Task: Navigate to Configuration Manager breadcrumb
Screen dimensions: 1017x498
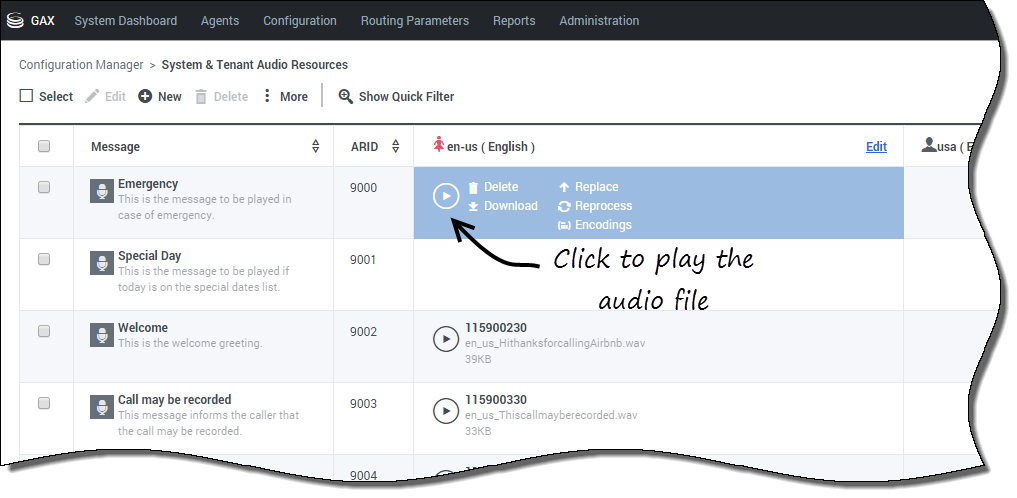Action: click(81, 65)
